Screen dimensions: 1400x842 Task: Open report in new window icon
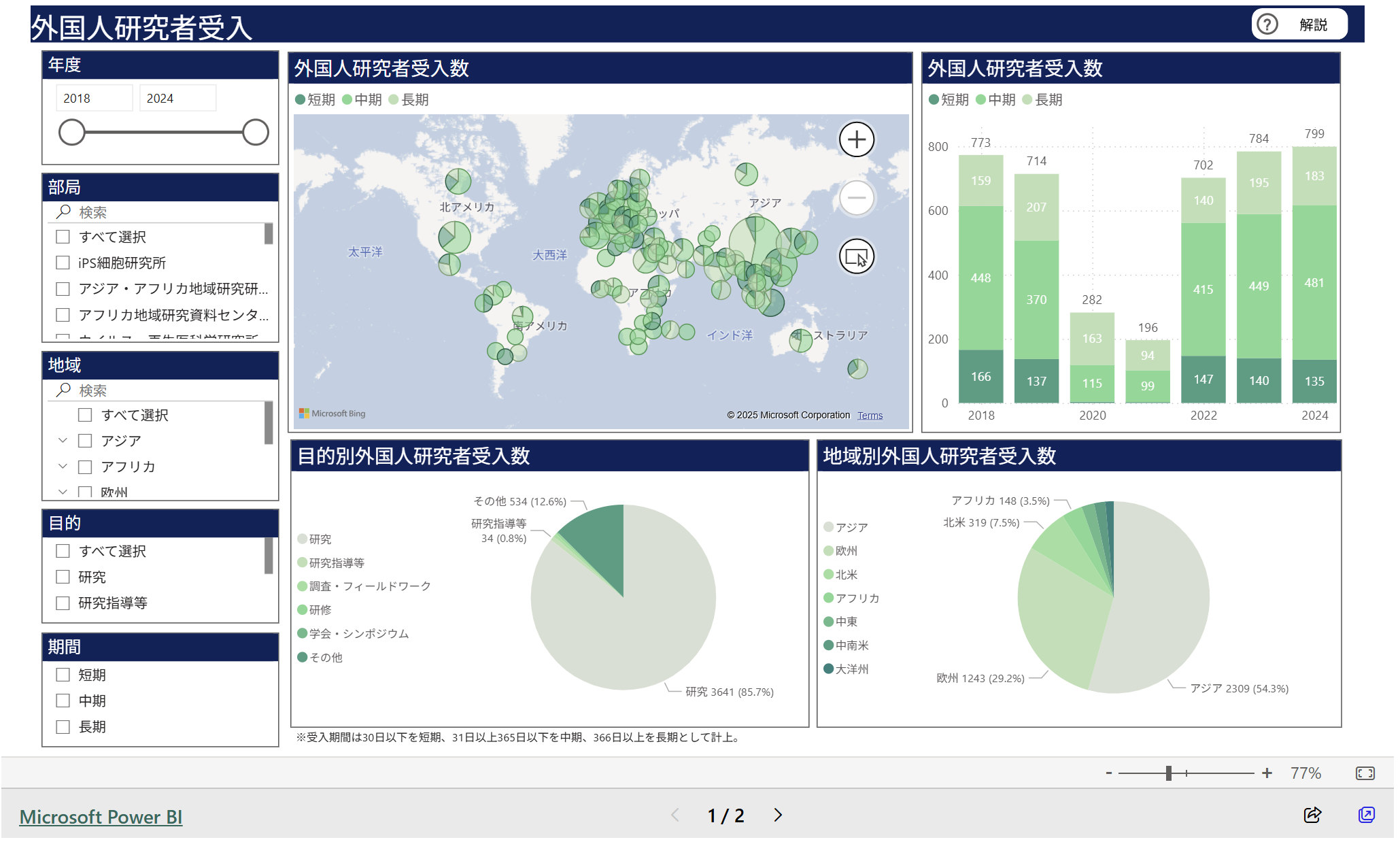pos(1366,815)
